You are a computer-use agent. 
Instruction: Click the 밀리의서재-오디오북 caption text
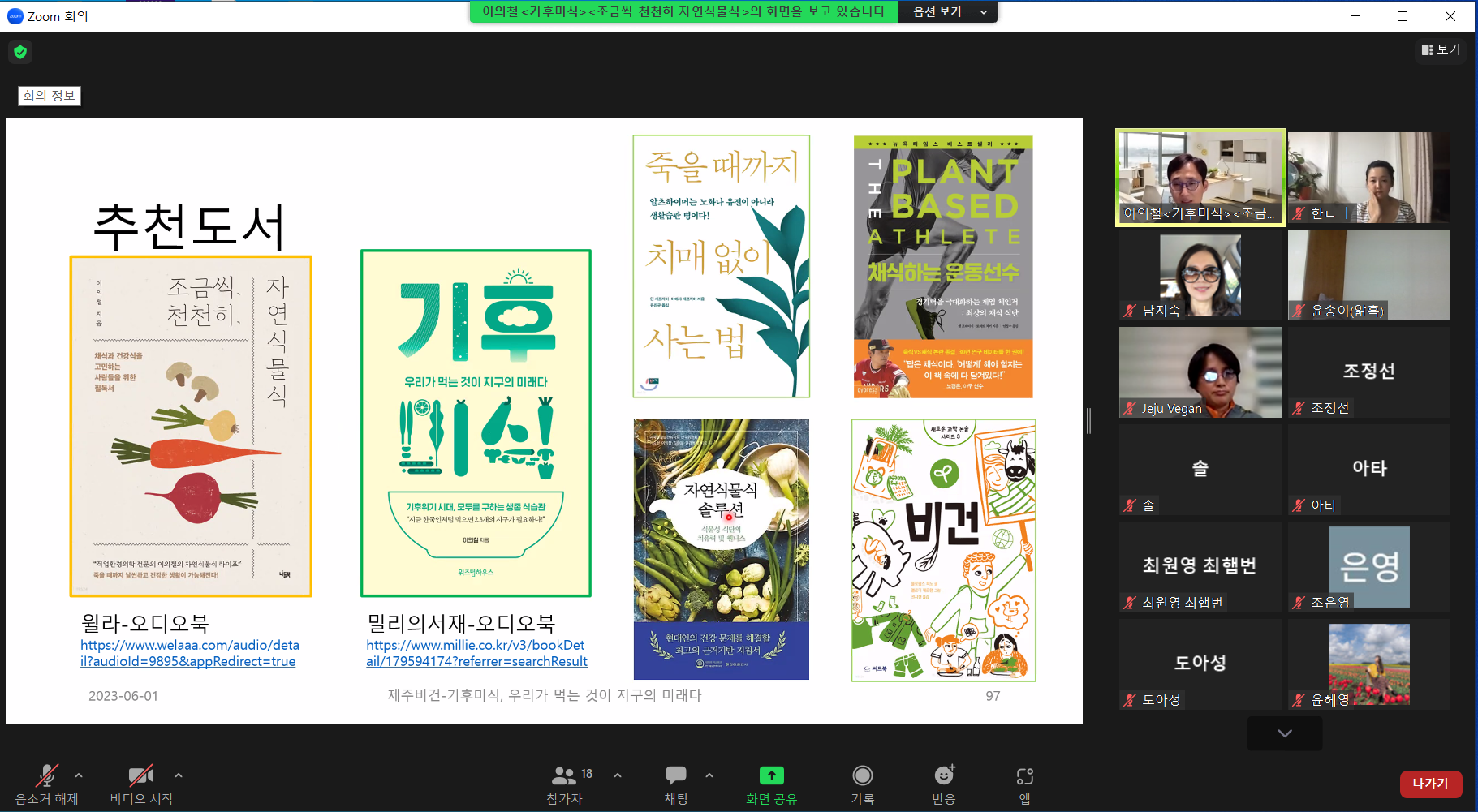[x=461, y=623]
